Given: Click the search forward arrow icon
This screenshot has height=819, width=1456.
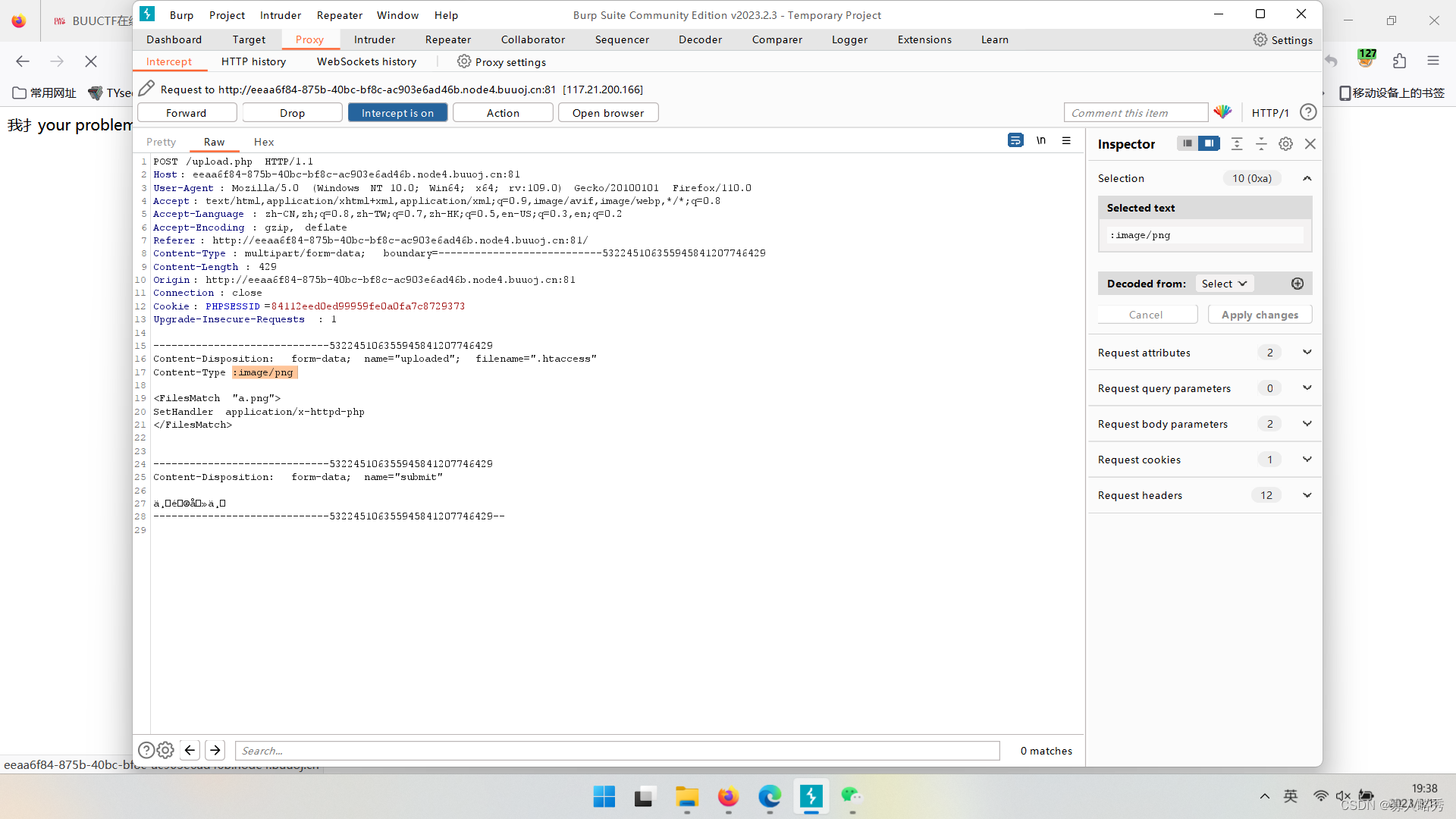Looking at the screenshot, I should (x=215, y=751).
